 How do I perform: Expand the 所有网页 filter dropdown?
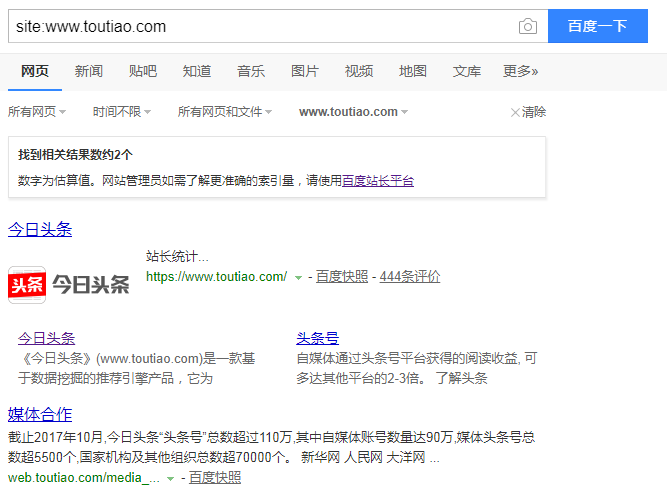[x=37, y=112]
